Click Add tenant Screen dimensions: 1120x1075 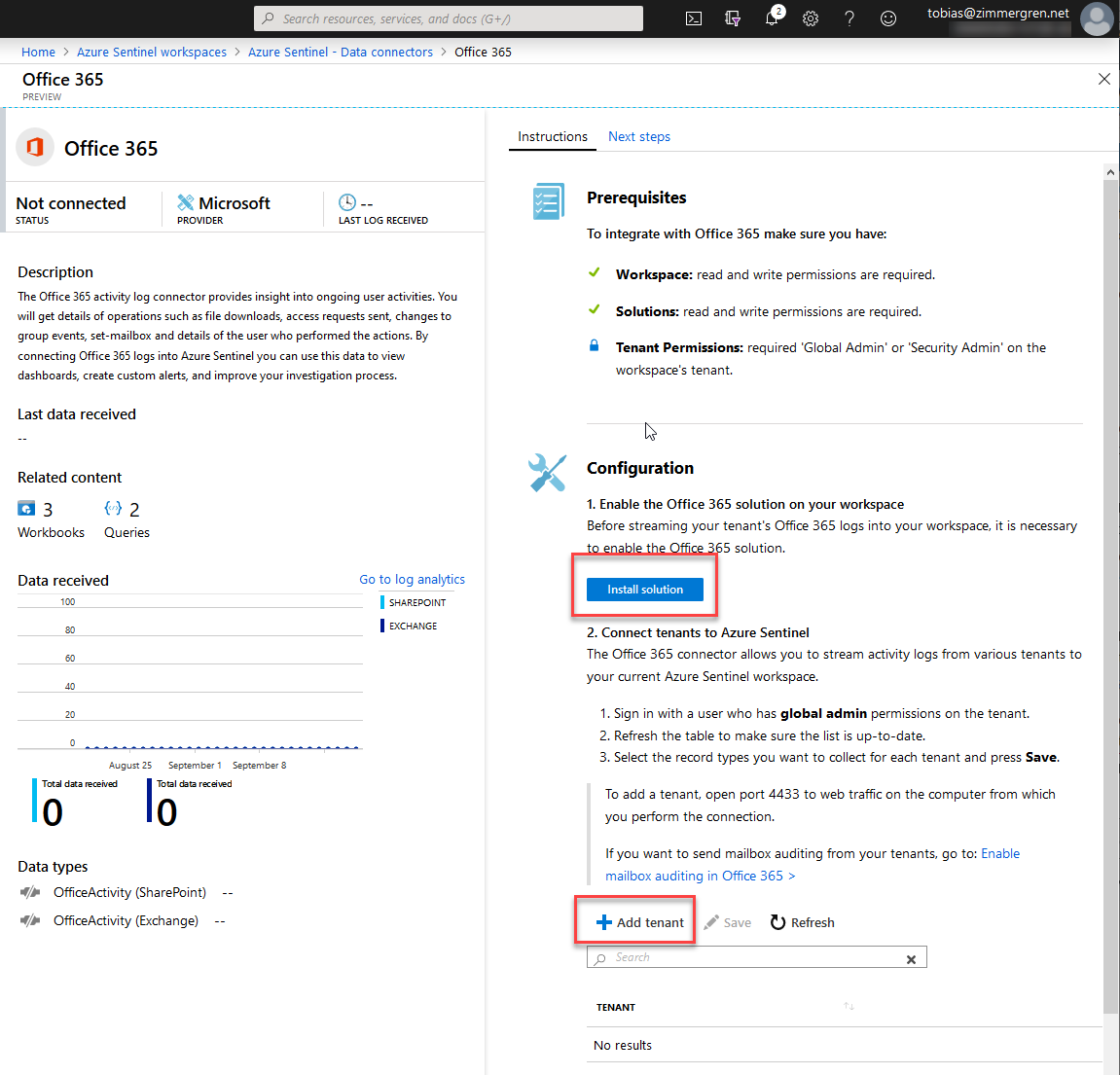pos(639,922)
